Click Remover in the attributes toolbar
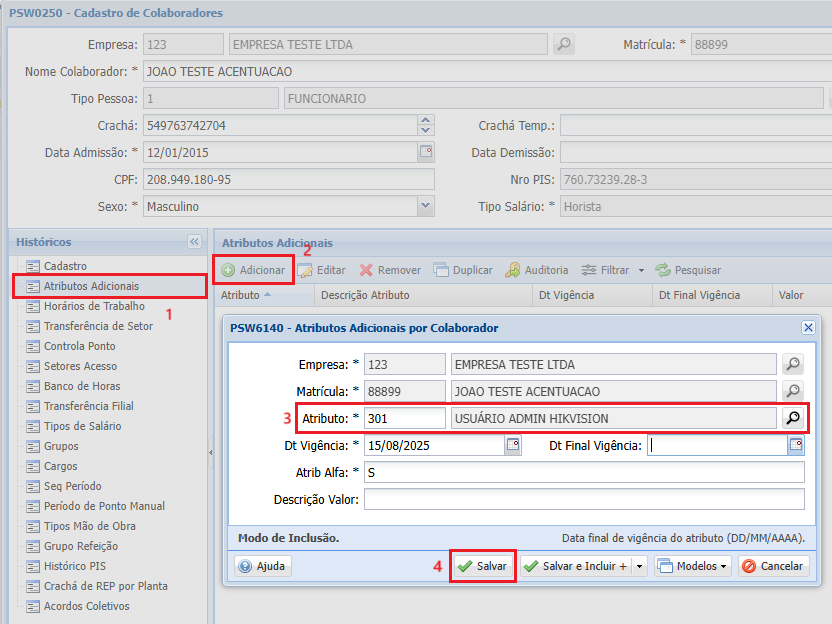832x624 pixels. (390, 270)
